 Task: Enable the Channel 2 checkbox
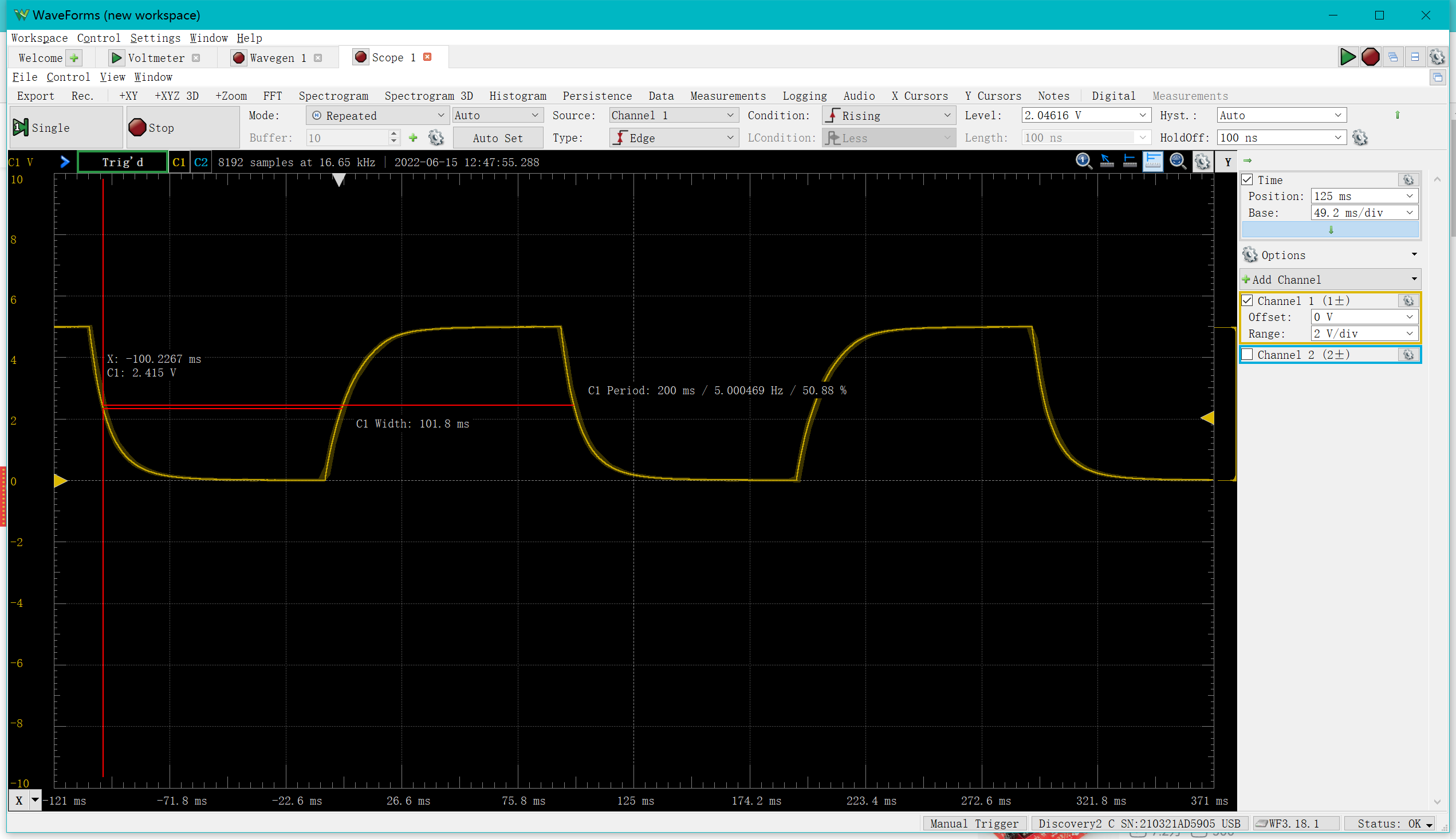coord(1248,355)
